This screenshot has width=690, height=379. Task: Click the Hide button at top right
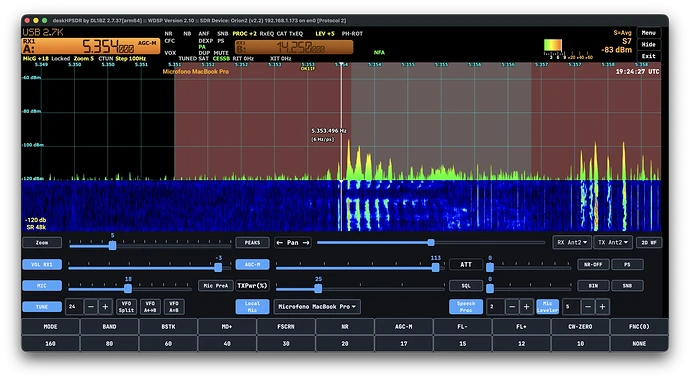[649, 44]
